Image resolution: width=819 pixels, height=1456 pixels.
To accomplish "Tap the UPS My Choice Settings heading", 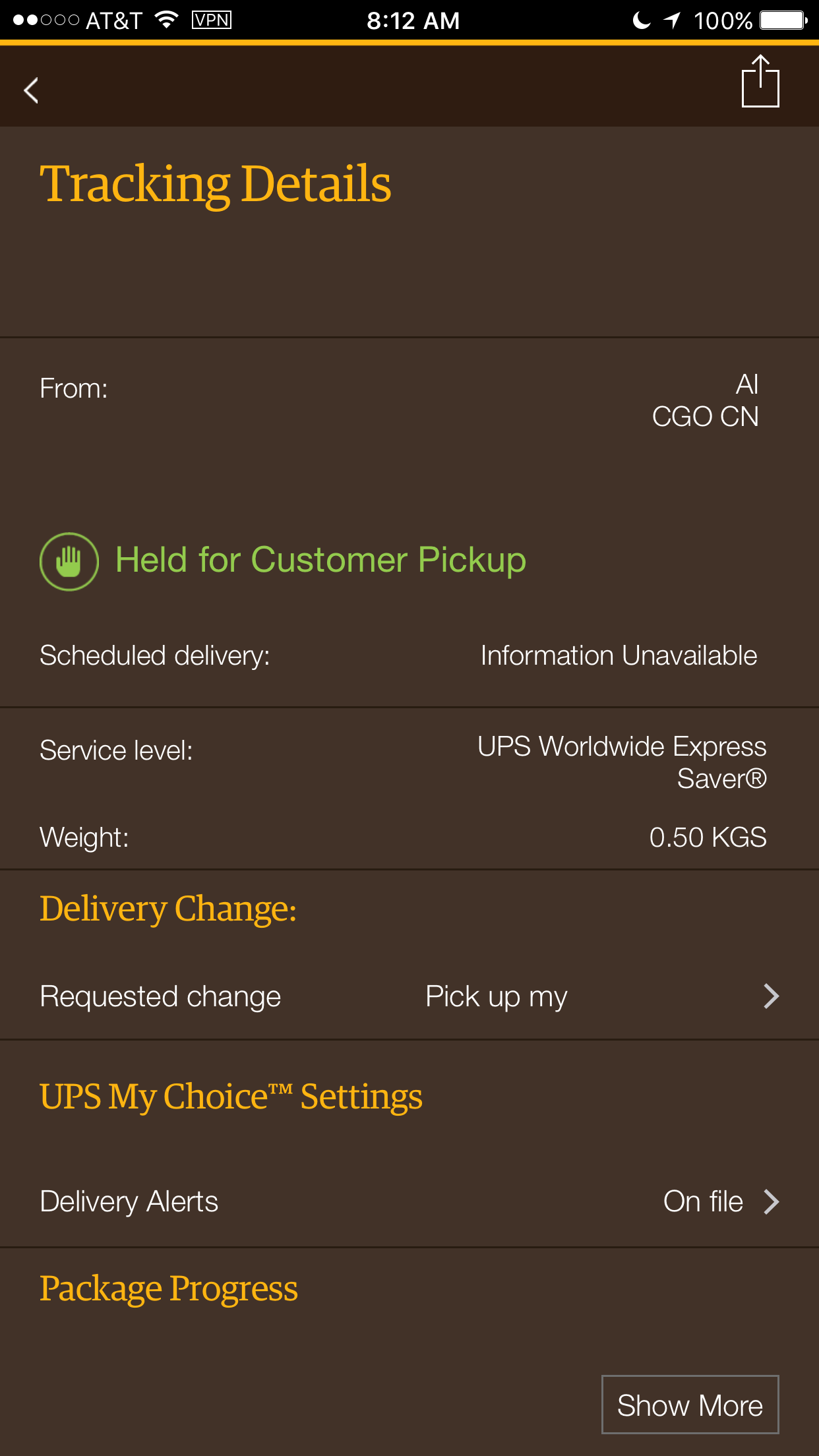I will point(231,1097).
